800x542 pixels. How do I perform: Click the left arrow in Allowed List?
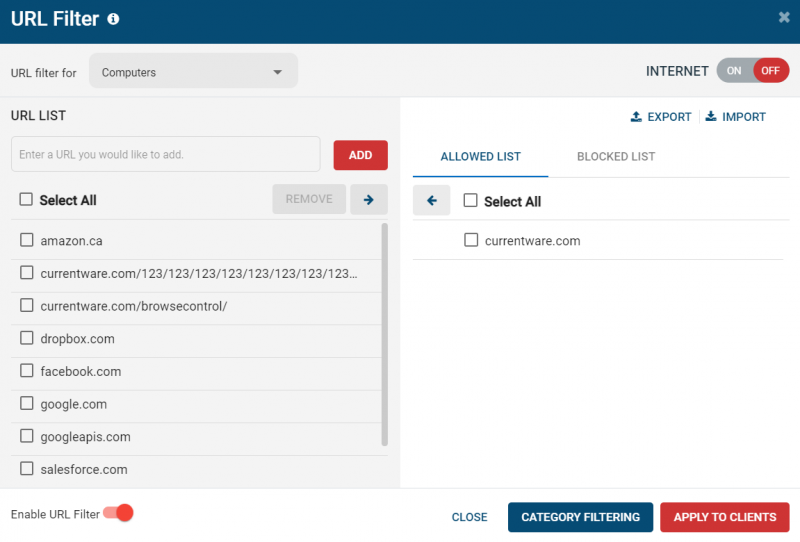(432, 201)
